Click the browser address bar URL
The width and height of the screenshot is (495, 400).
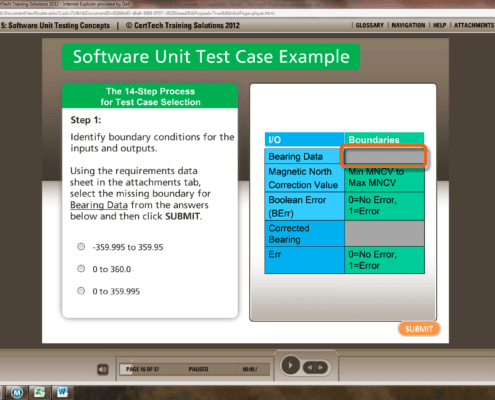pos(137,13)
